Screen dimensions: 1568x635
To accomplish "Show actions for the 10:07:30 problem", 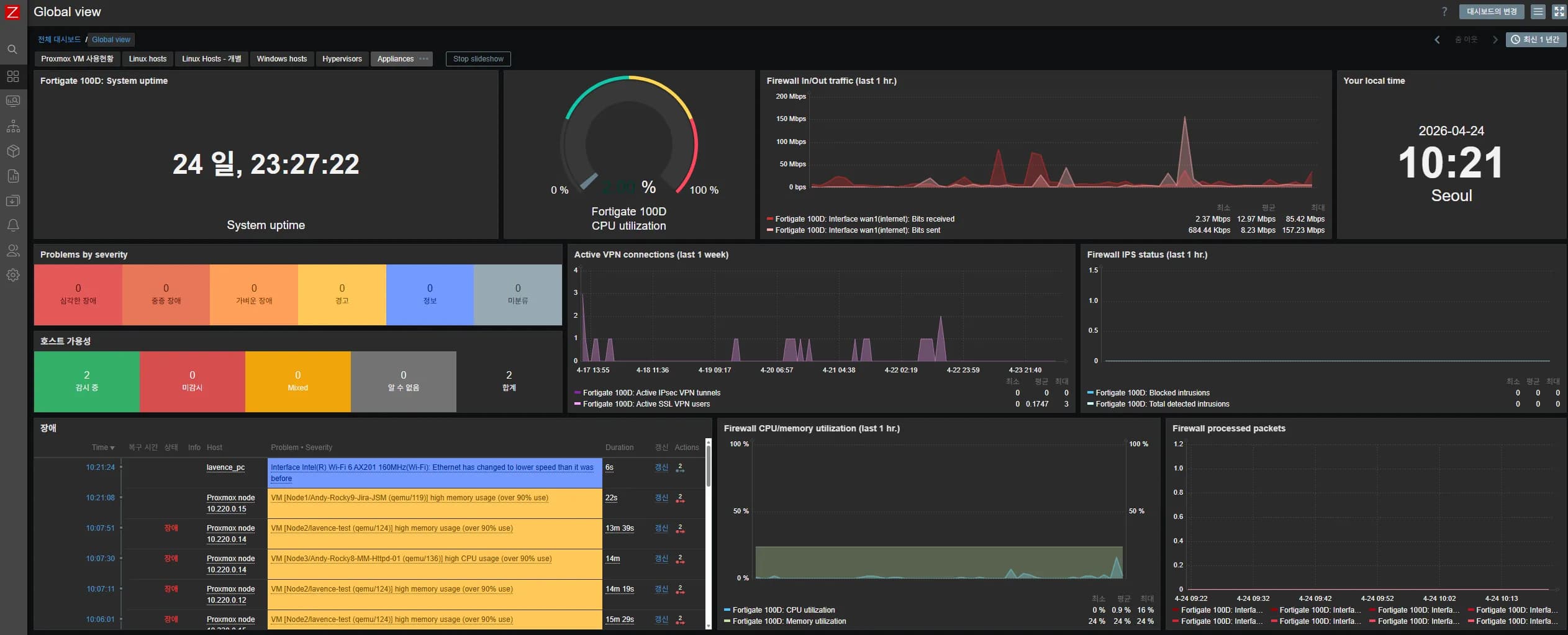I will [680, 559].
